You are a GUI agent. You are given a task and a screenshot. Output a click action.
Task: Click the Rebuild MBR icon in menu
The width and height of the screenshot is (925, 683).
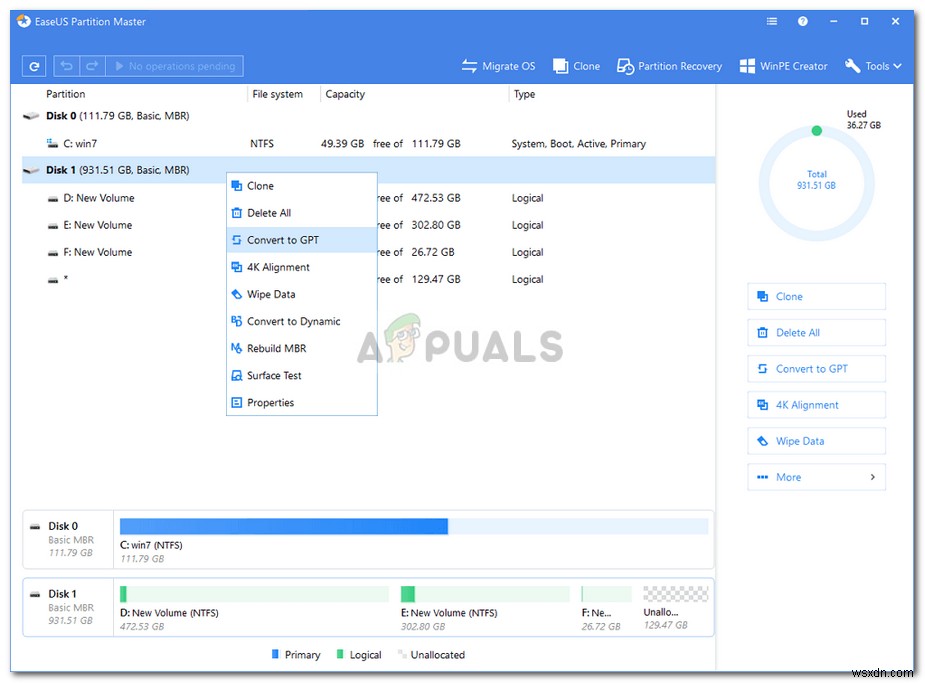tap(237, 349)
